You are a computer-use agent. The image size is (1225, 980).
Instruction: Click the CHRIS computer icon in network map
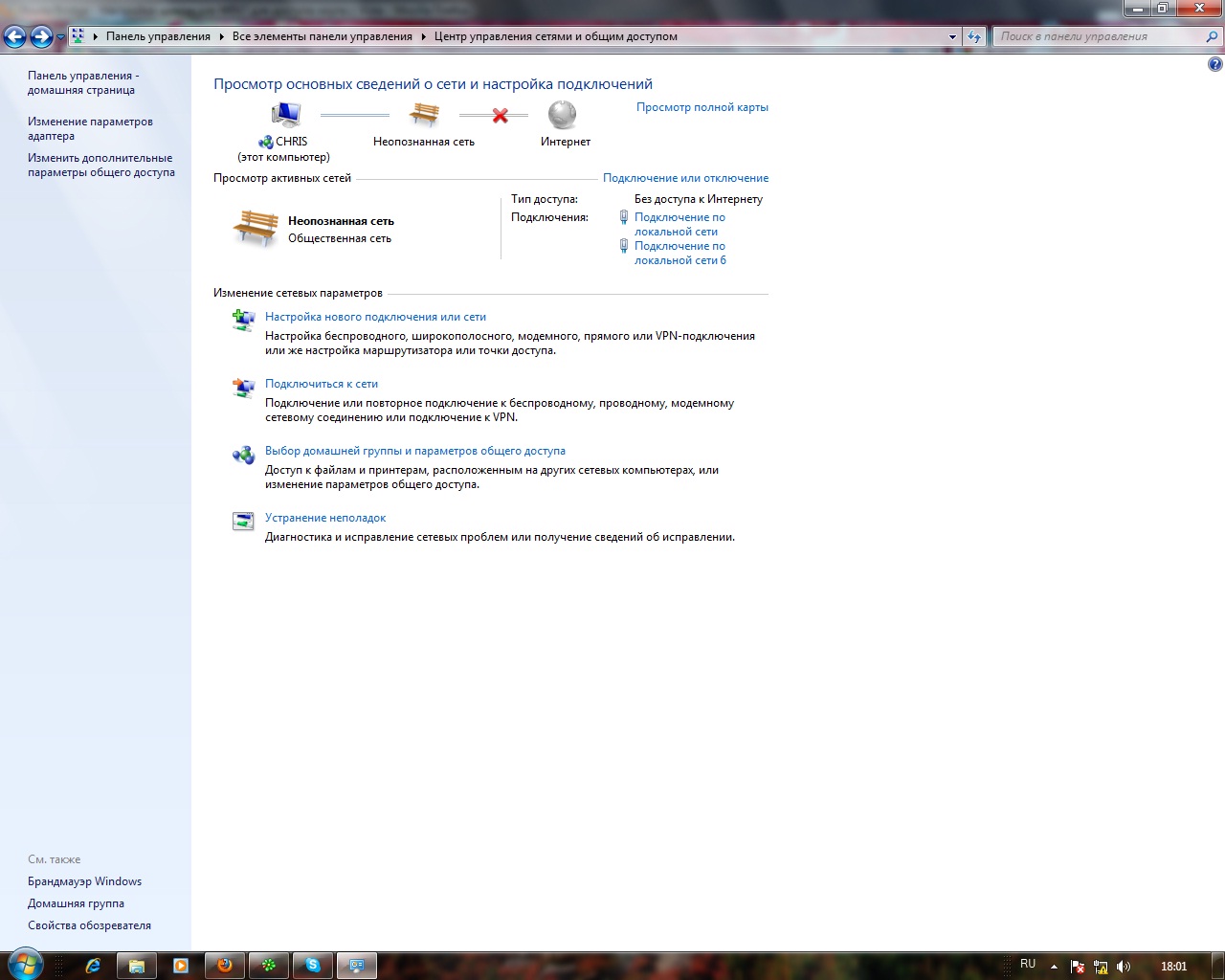tap(285, 115)
